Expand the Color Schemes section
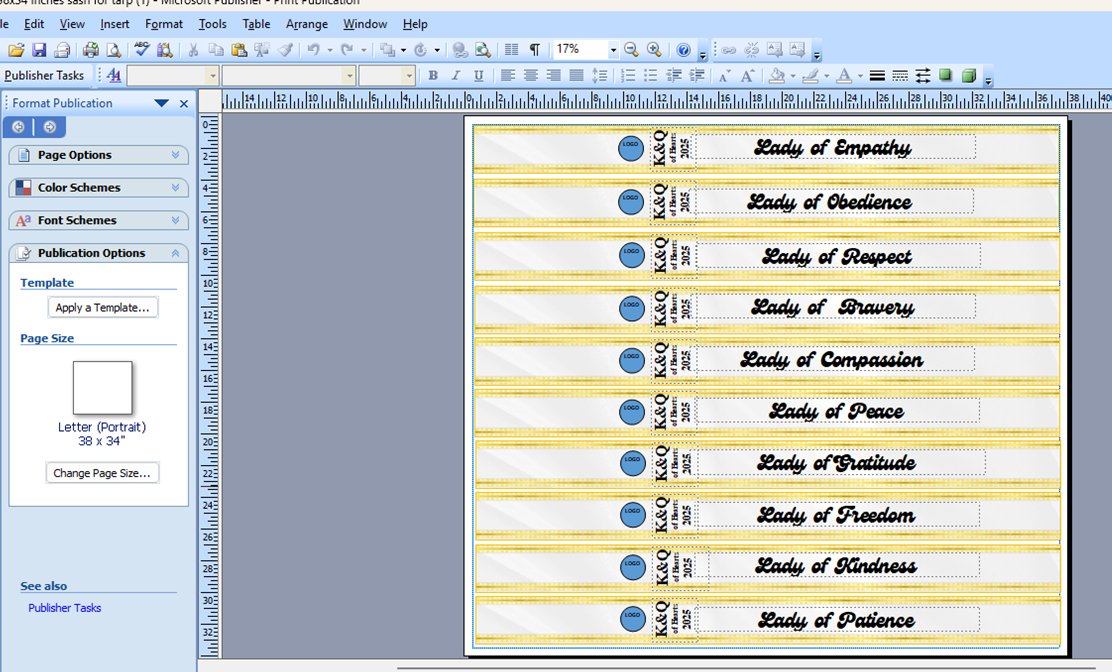 (x=98, y=188)
